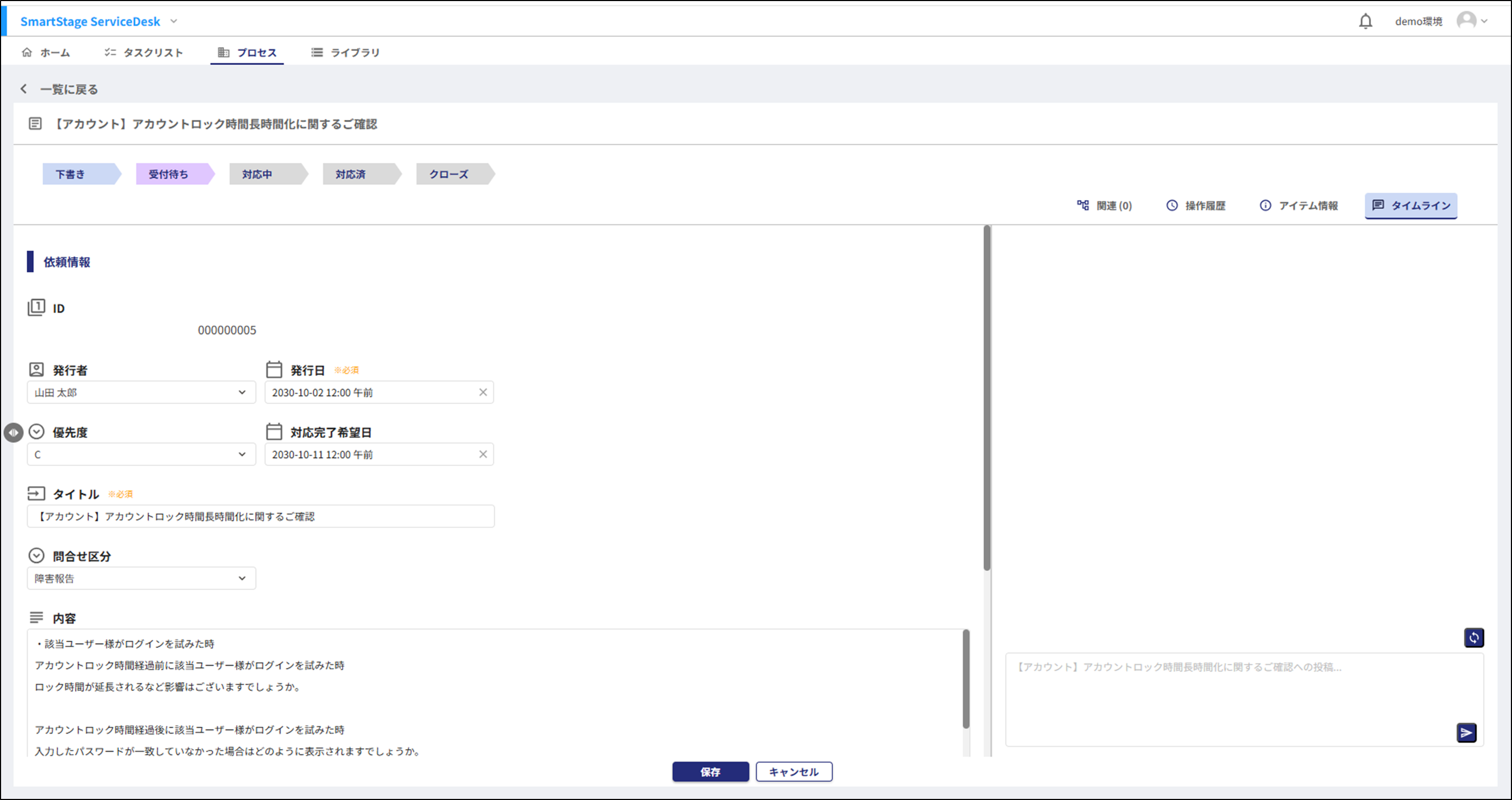
Task: Toggle the panel collapse arrow at the left edge
Action: pos(14,433)
